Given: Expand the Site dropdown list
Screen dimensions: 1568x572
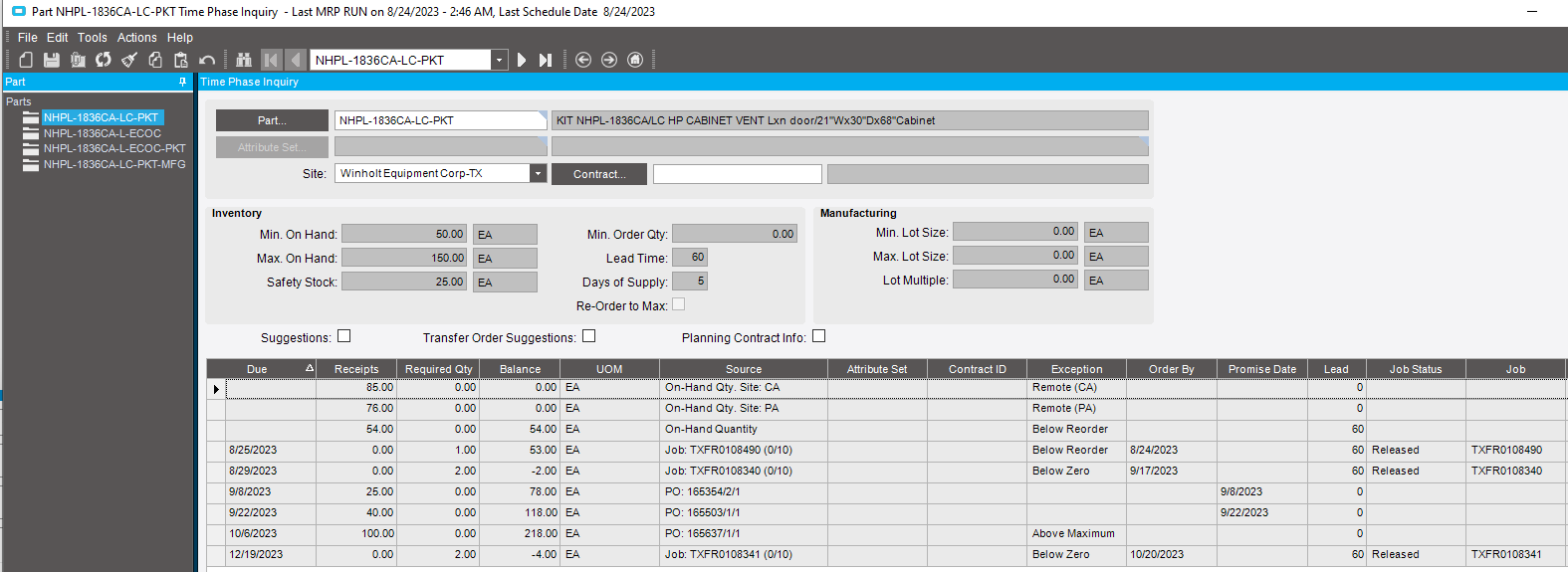Looking at the screenshot, I should (538, 173).
